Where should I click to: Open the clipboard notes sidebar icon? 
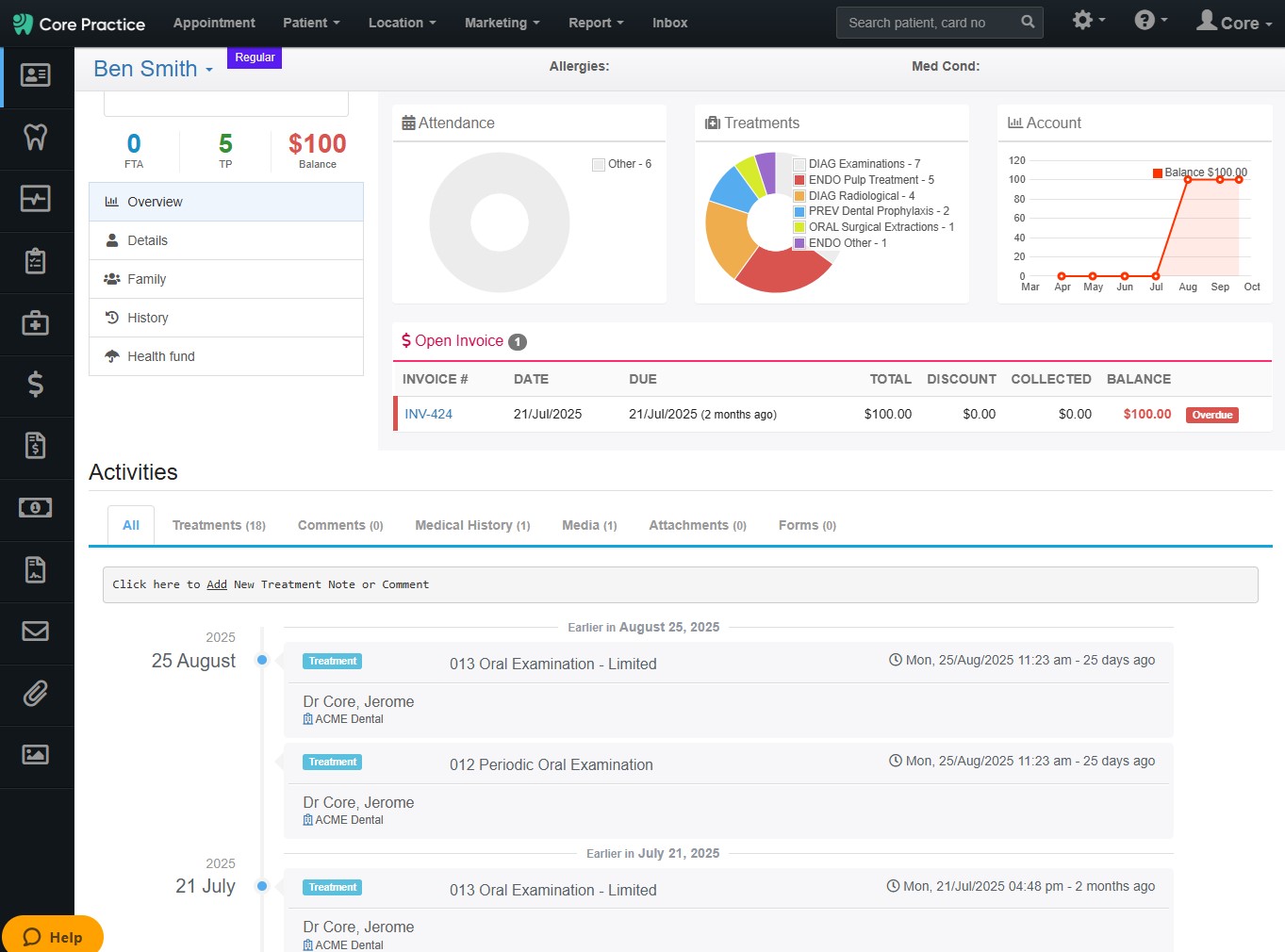tap(36, 261)
